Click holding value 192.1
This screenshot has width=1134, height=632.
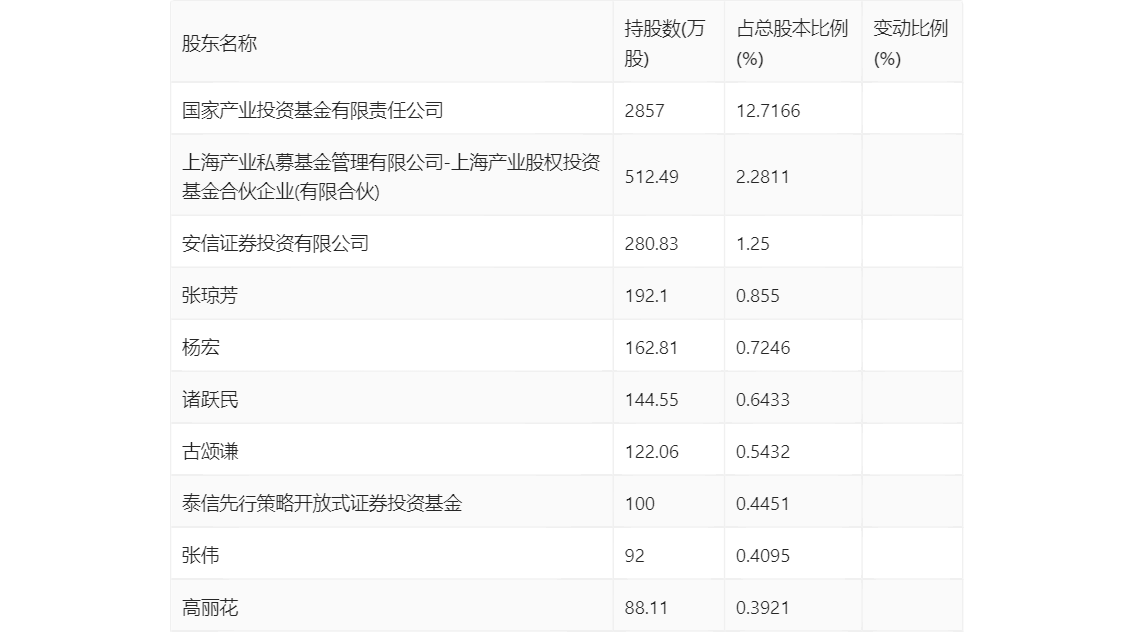(647, 296)
